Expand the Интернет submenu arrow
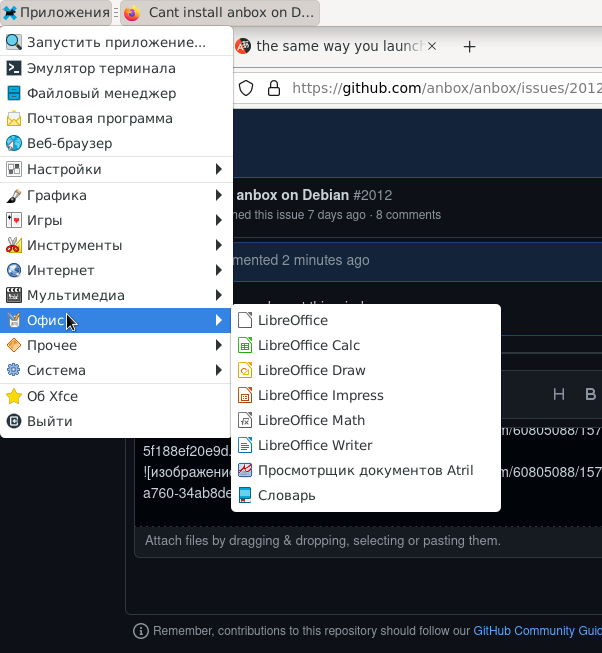This screenshot has height=653, width=602. tap(219, 270)
